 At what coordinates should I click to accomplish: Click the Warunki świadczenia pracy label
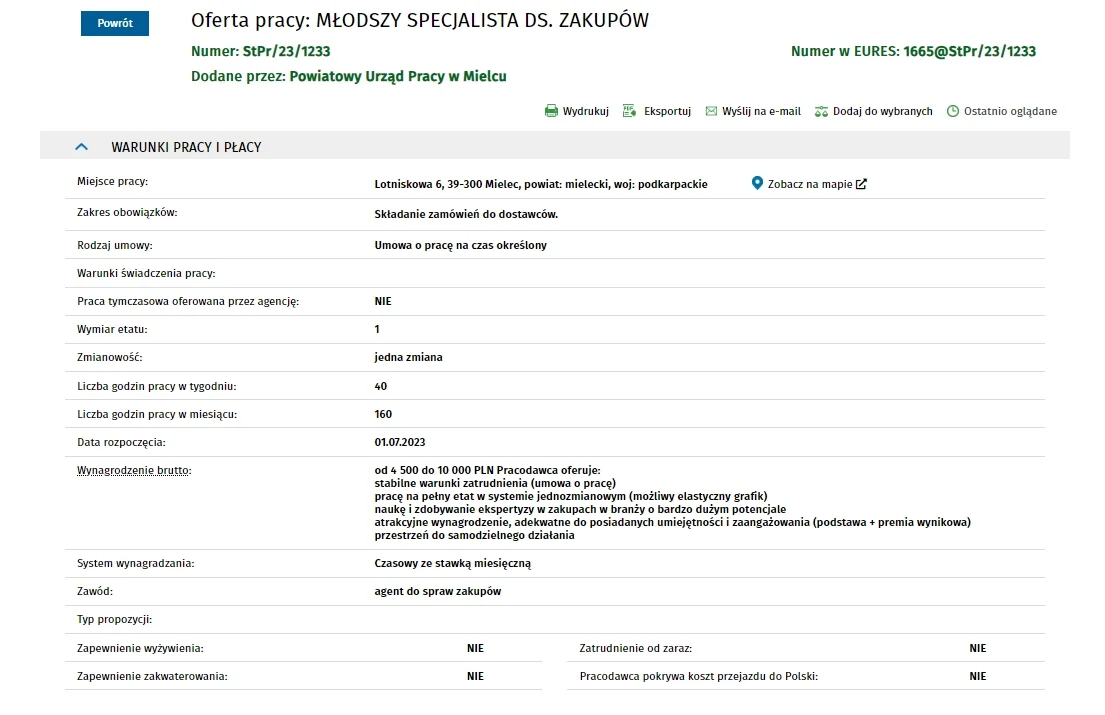[146, 273]
